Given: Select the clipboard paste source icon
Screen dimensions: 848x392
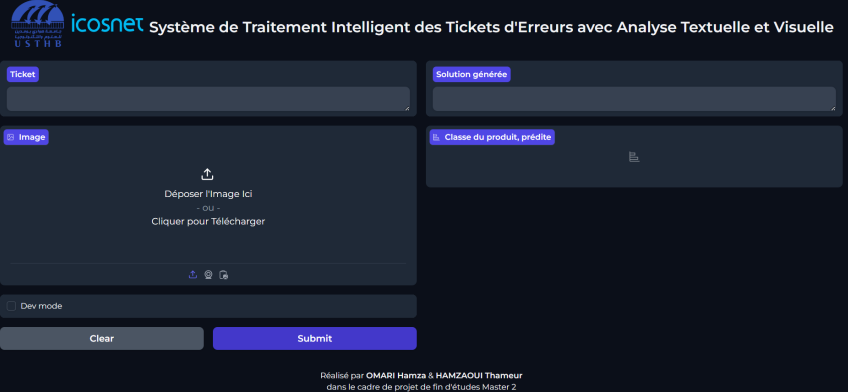Looking at the screenshot, I should [x=223, y=275].
